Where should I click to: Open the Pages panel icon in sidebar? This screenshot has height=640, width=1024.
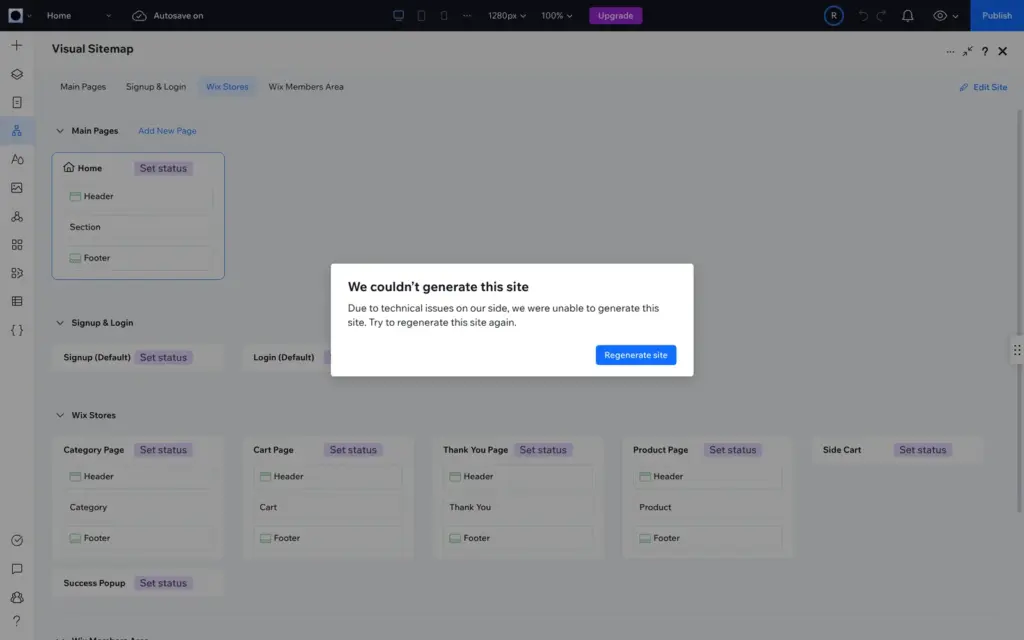pyautogui.click(x=17, y=103)
